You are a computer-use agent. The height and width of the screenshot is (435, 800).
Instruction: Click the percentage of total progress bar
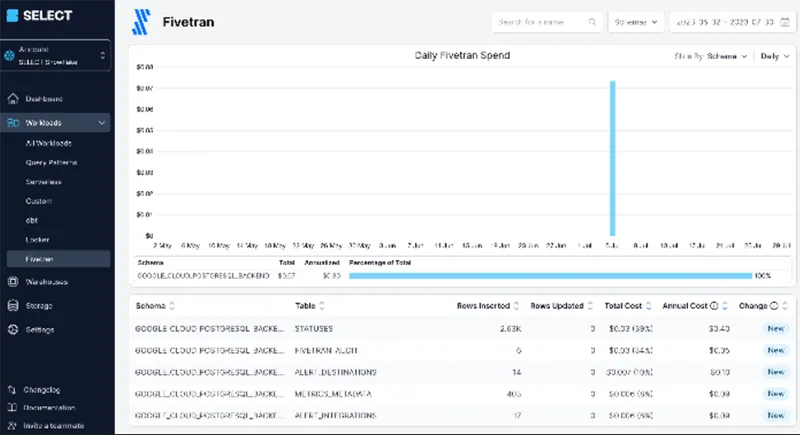551,276
